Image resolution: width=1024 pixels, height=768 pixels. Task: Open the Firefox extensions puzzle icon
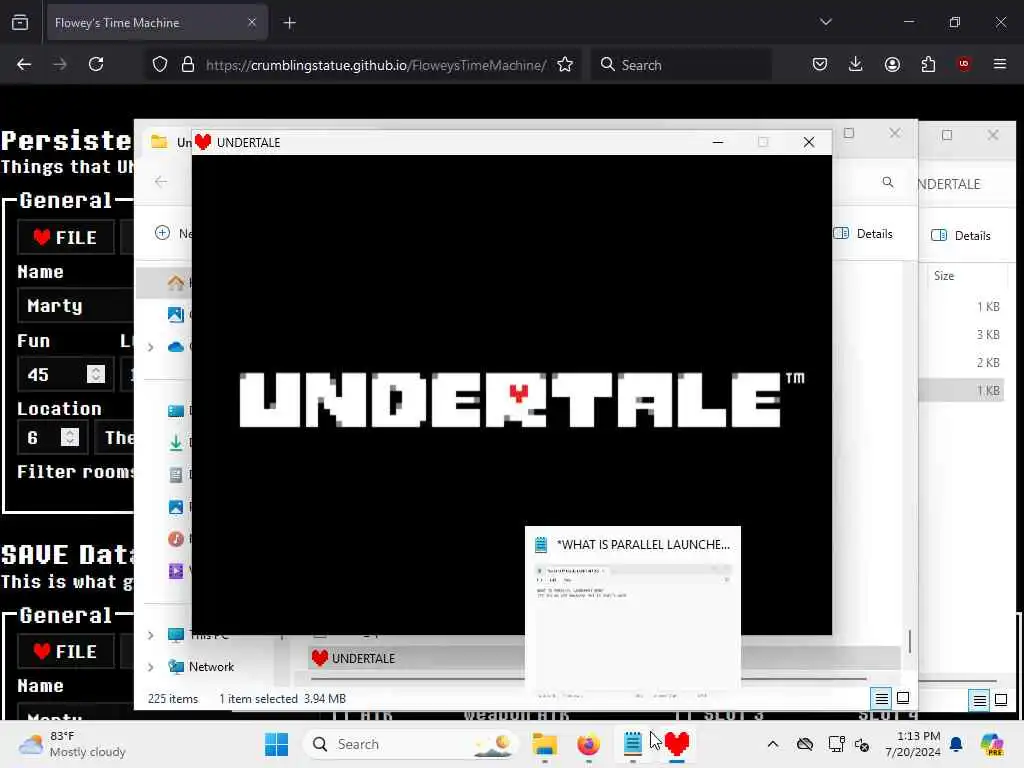[928, 64]
